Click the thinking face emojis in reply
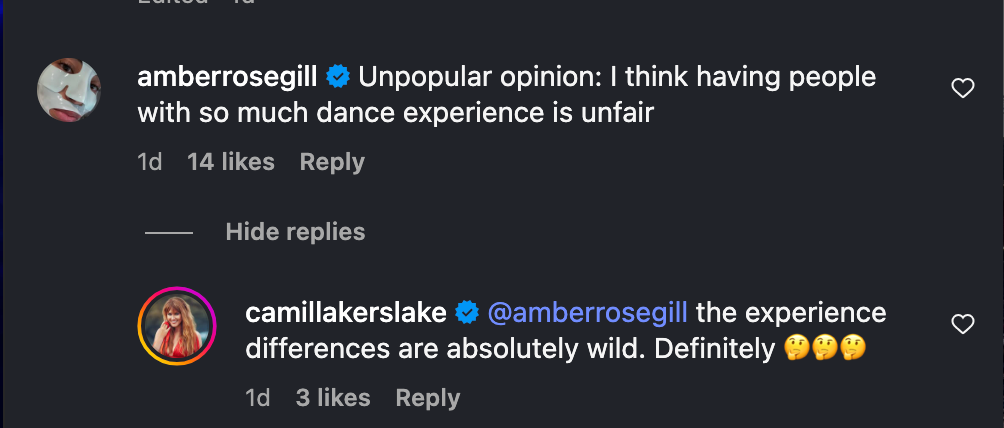The width and height of the screenshot is (1004, 428). tap(824, 349)
